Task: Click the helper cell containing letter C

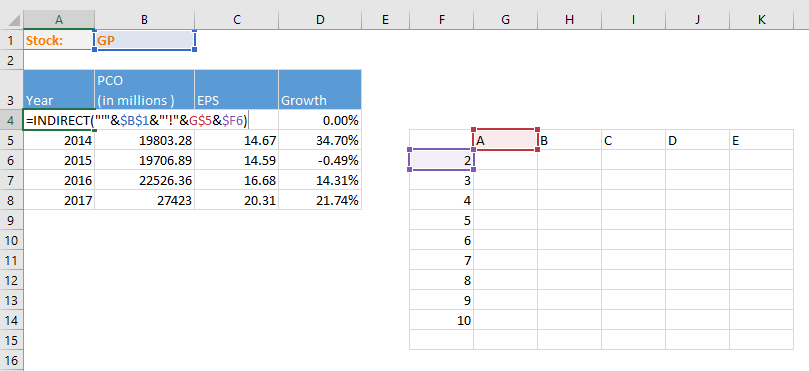Action: click(x=633, y=140)
